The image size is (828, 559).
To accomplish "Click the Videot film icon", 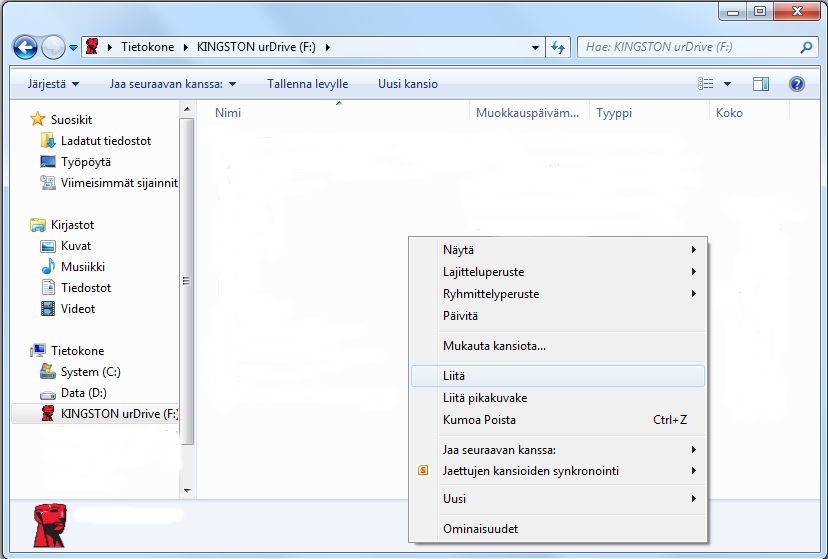I will click(48, 308).
